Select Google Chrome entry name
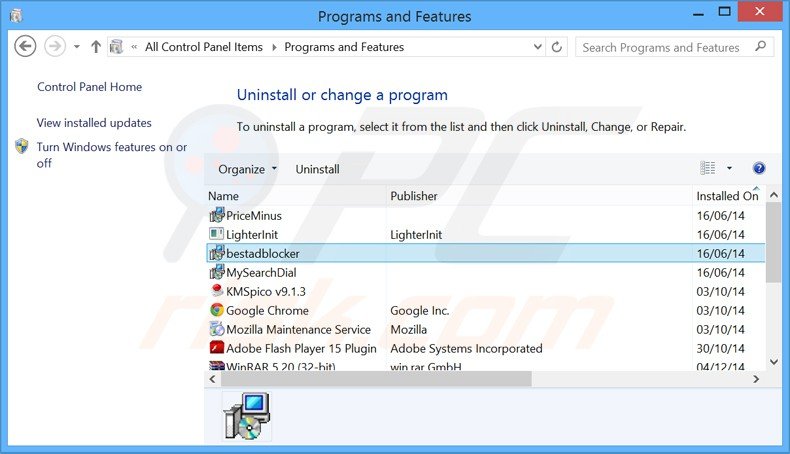Viewport: 790px width, 454px height. (267, 310)
